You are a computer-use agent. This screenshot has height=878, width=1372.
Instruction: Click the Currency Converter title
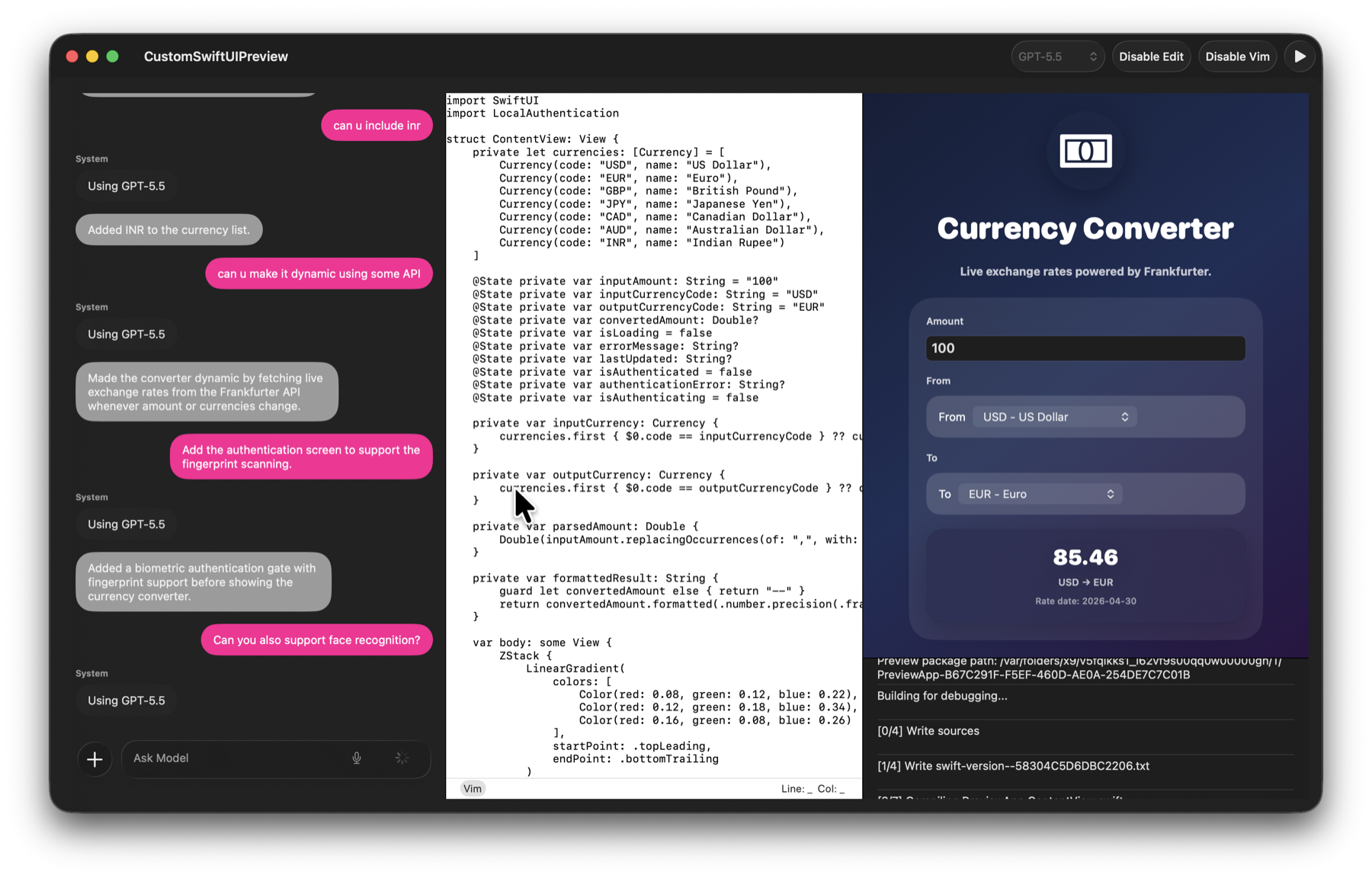pos(1085,229)
